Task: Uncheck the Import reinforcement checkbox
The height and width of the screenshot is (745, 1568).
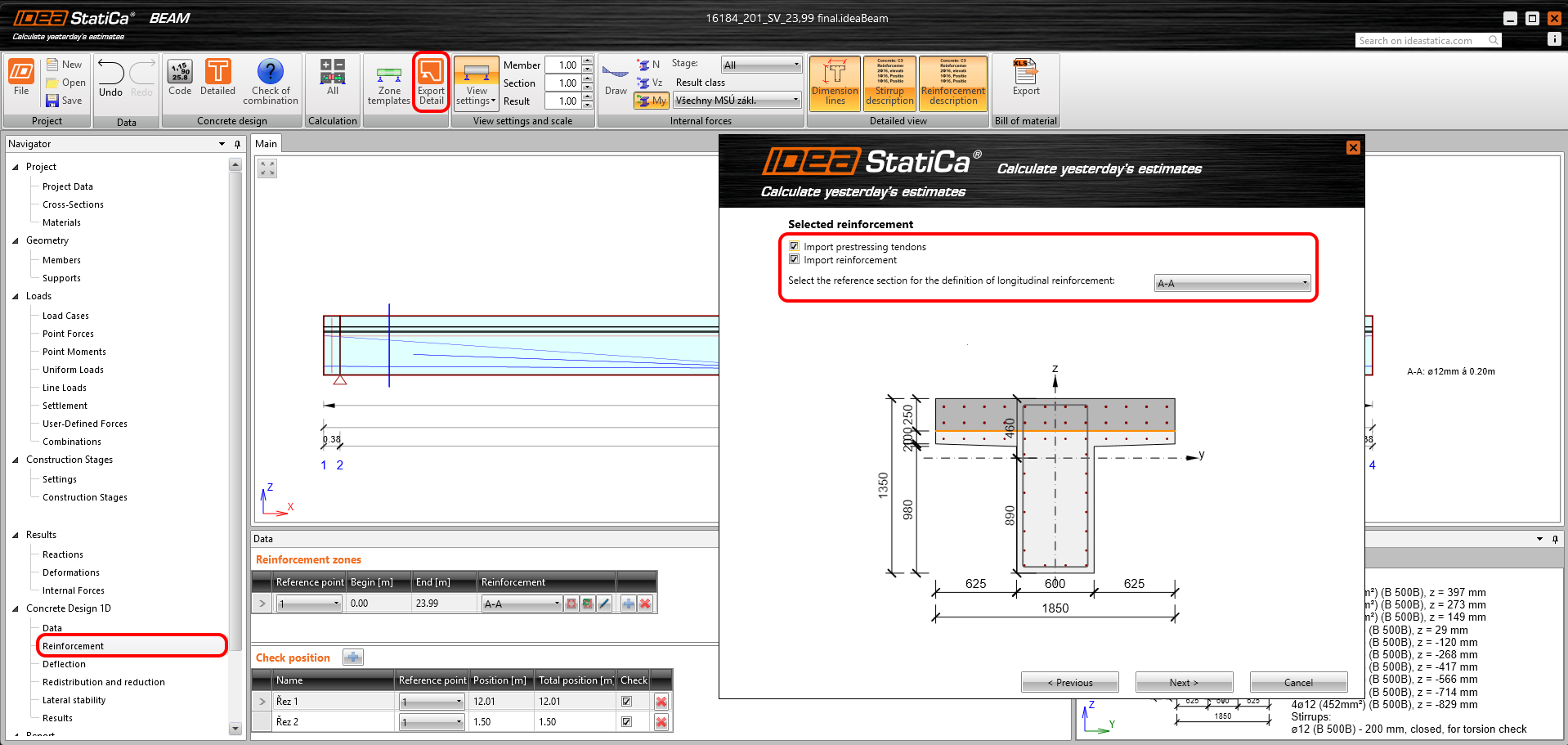Action: click(x=794, y=259)
